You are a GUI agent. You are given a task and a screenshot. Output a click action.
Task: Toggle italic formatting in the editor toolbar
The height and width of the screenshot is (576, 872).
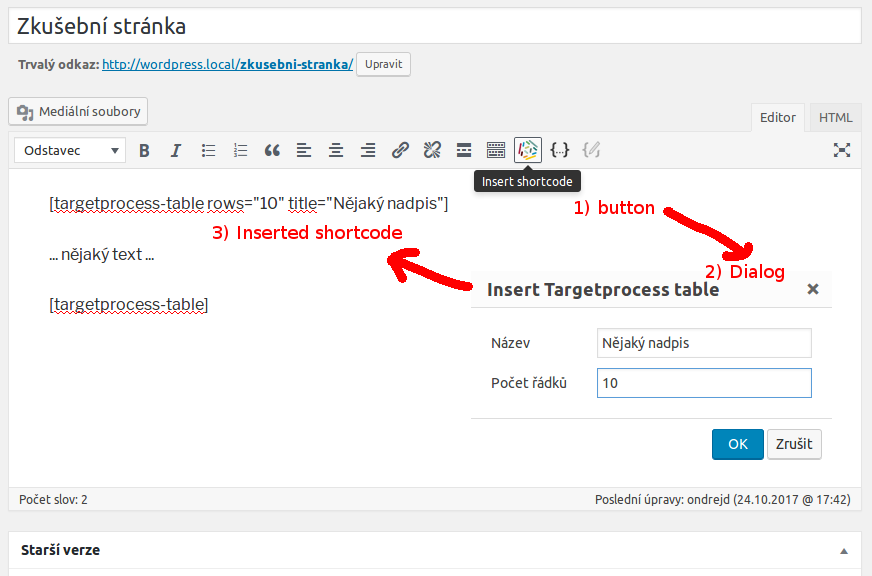tap(176, 150)
